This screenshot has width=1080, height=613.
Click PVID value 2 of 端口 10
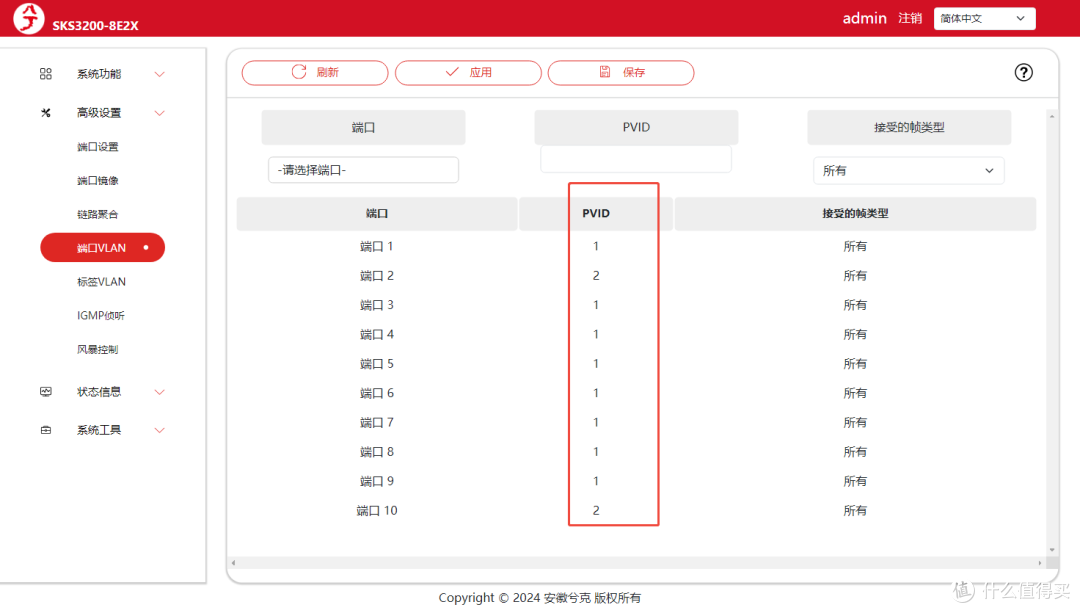click(x=596, y=511)
